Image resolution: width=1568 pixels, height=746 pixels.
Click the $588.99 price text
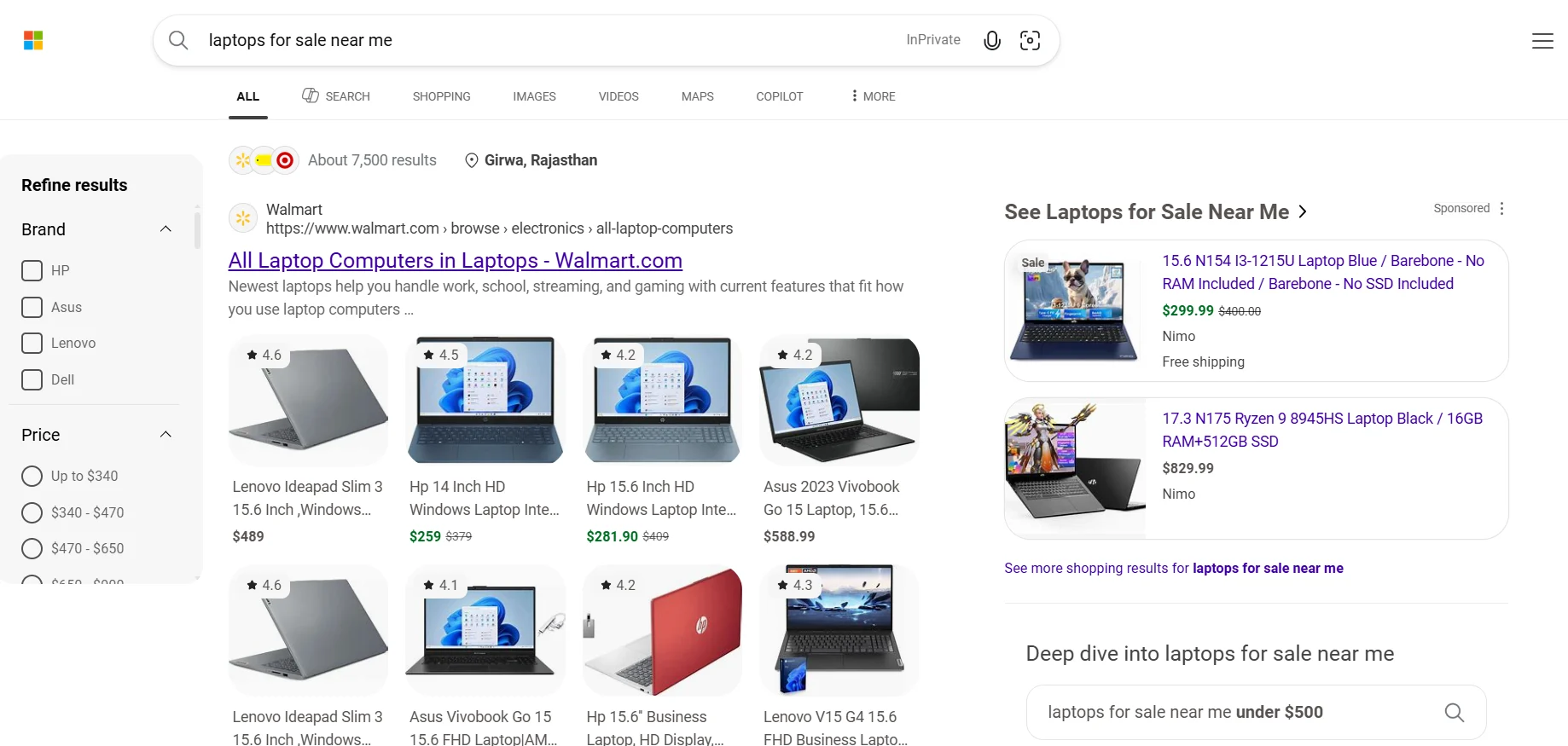coord(789,536)
